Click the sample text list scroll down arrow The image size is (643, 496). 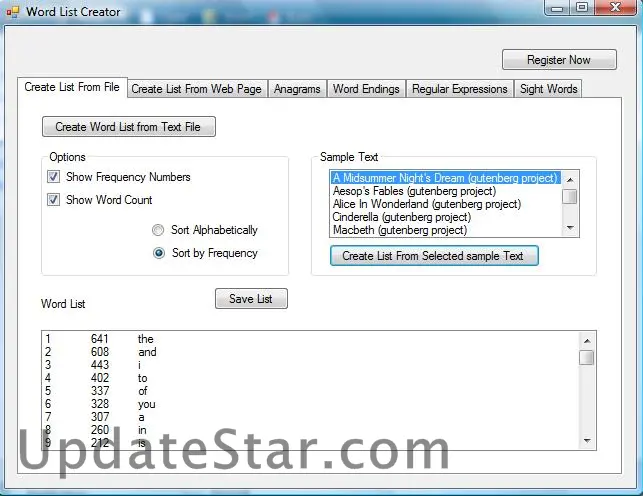tap(570, 228)
